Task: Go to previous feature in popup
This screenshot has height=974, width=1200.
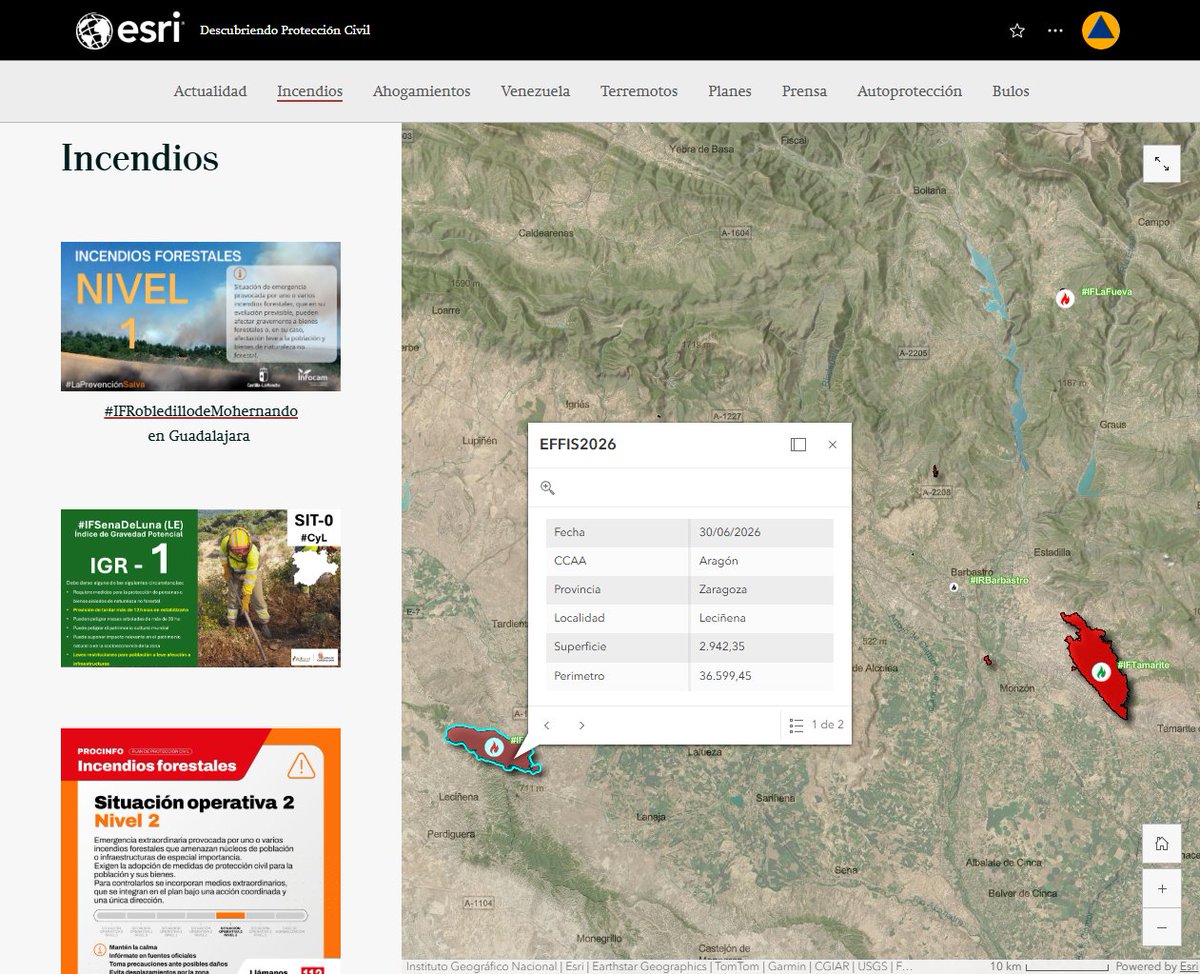Action: [x=547, y=725]
